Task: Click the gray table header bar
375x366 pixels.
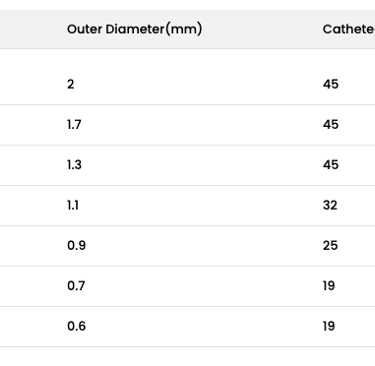Action: tap(187, 29)
